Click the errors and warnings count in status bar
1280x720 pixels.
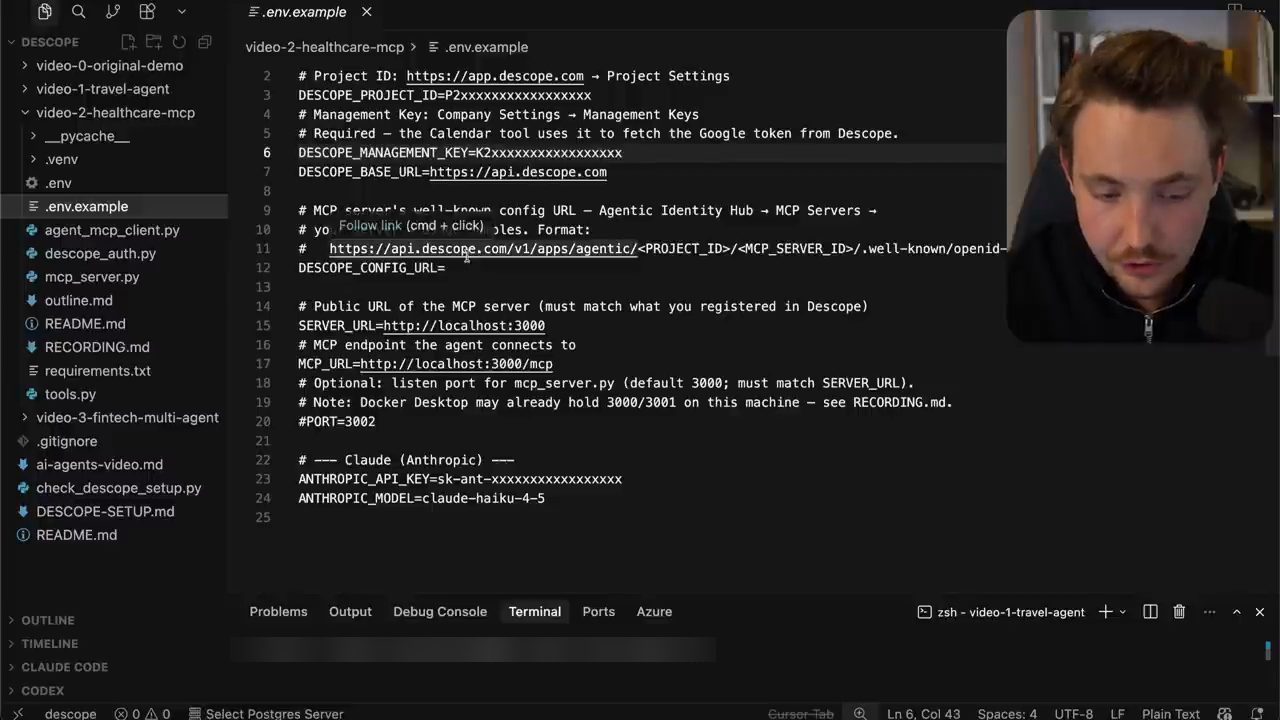pyautogui.click(x=142, y=713)
